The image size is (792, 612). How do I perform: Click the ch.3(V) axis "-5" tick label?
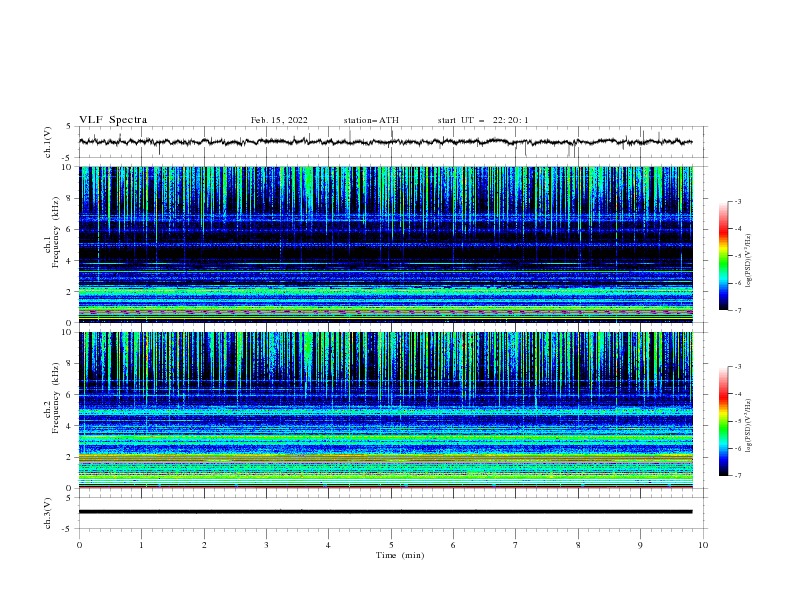click(x=68, y=529)
